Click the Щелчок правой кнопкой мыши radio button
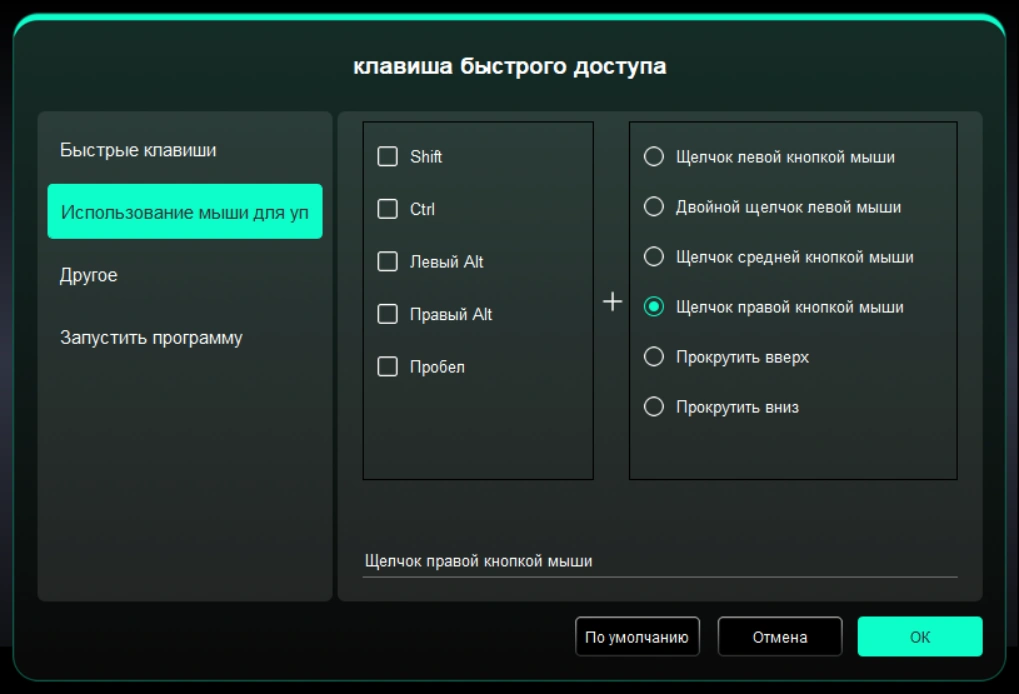The image size is (1019, 694). [654, 307]
